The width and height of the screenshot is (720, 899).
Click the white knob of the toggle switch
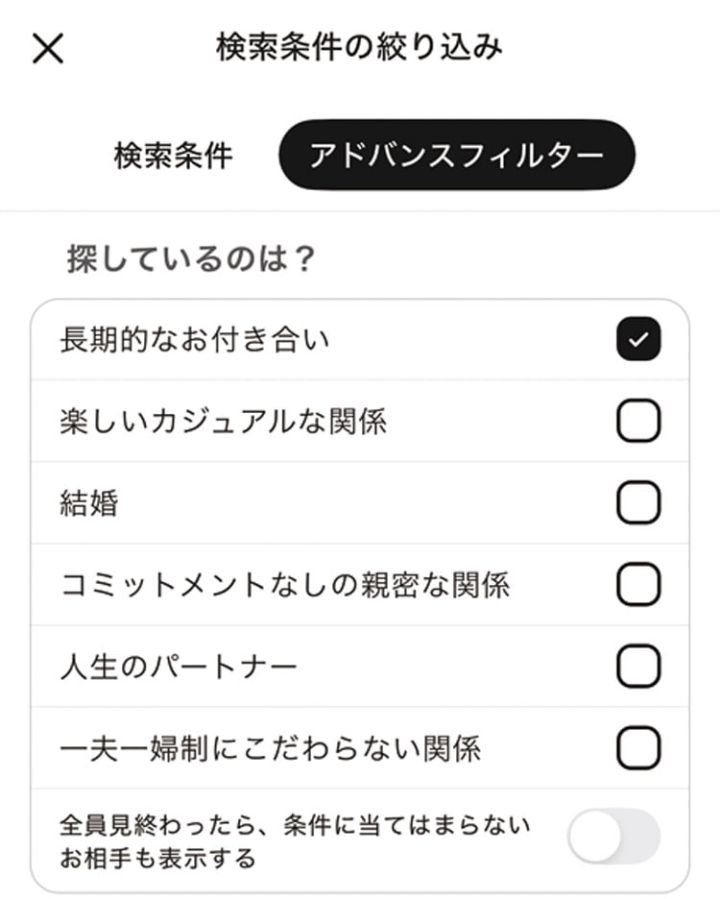point(596,836)
